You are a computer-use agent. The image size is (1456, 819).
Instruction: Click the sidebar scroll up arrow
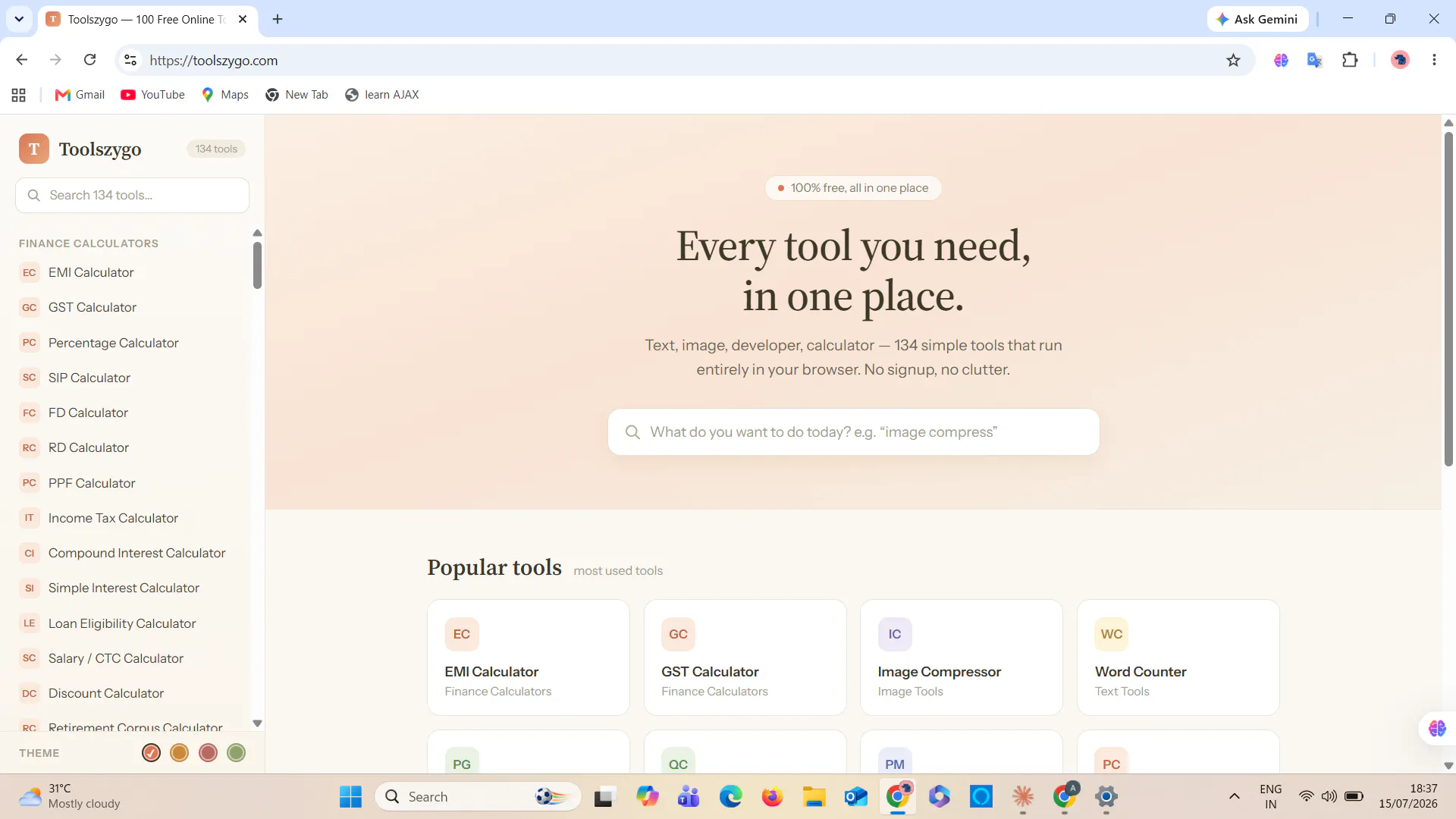coord(257,233)
